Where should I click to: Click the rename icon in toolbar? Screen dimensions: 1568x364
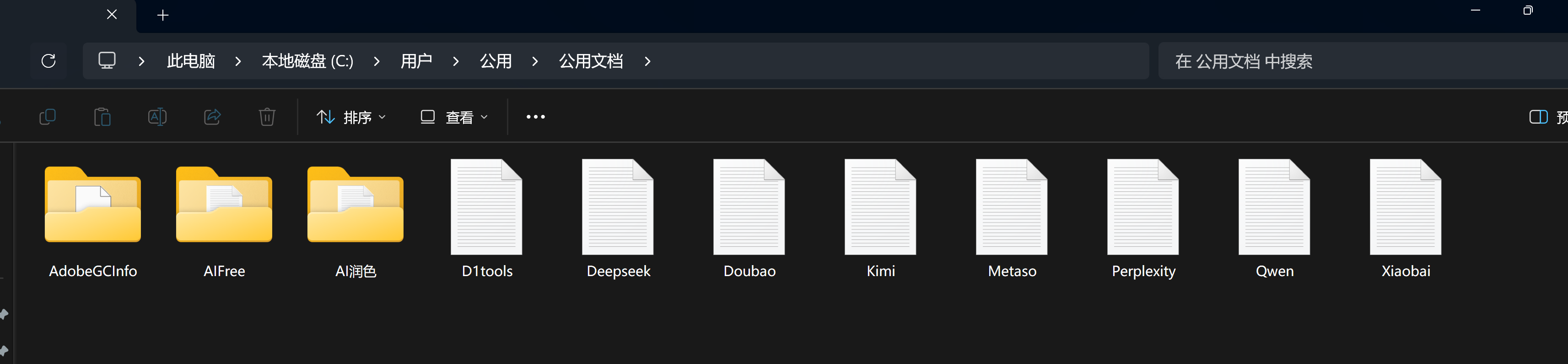(x=157, y=116)
